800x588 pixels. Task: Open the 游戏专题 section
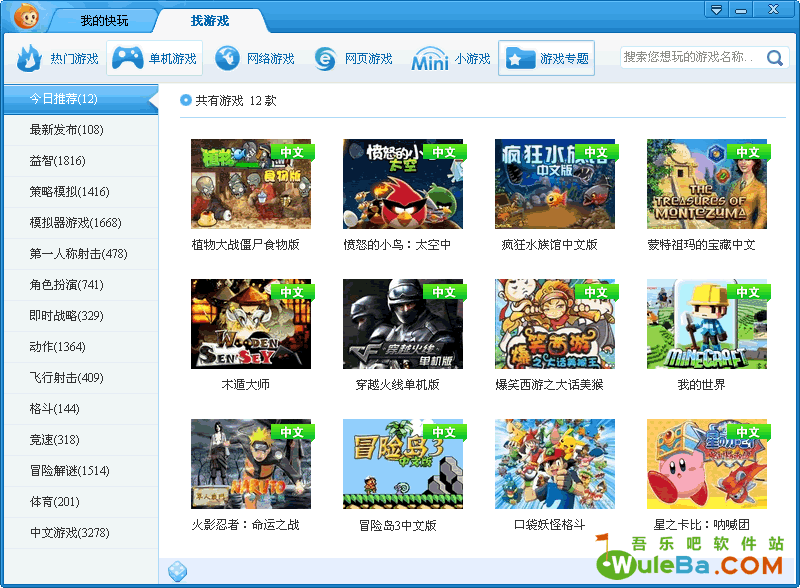coord(546,58)
